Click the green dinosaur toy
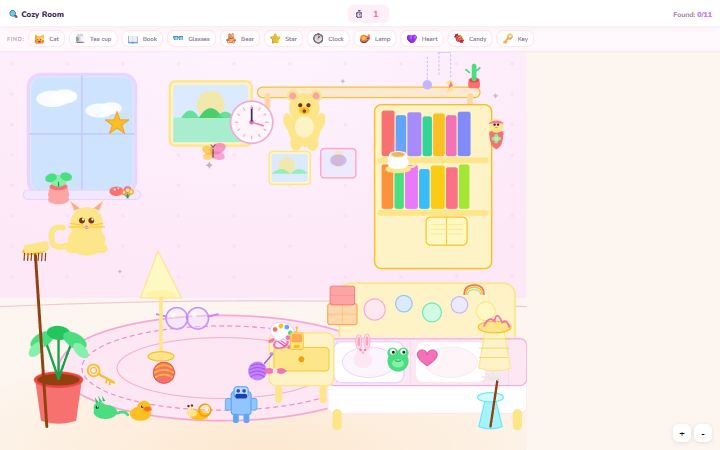The image size is (720, 450). 109,409
